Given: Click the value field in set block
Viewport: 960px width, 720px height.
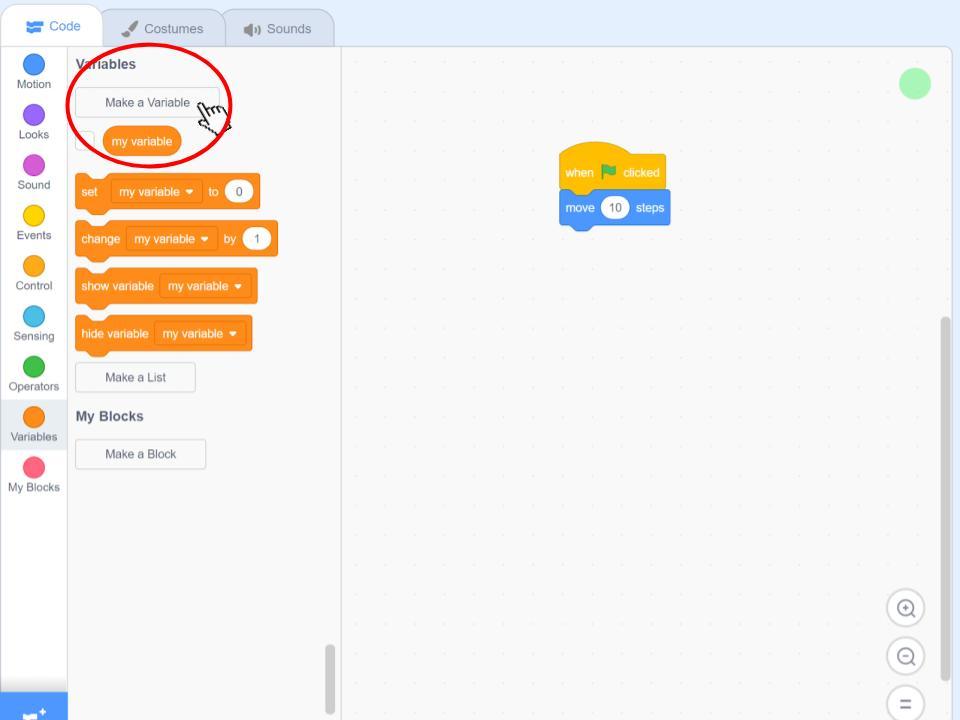Looking at the screenshot, I should point(239,192).
